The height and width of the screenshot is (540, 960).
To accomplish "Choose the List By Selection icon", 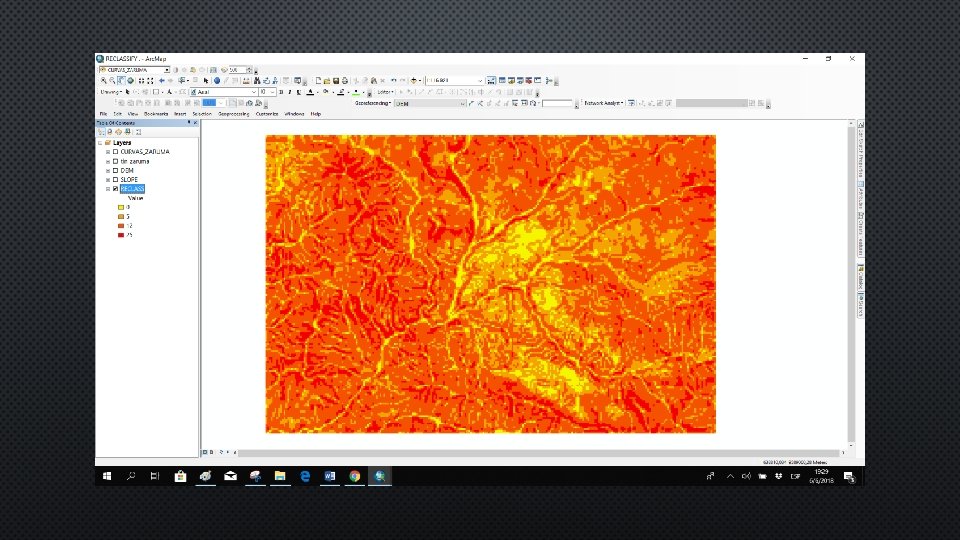I will tap(127, 132).
